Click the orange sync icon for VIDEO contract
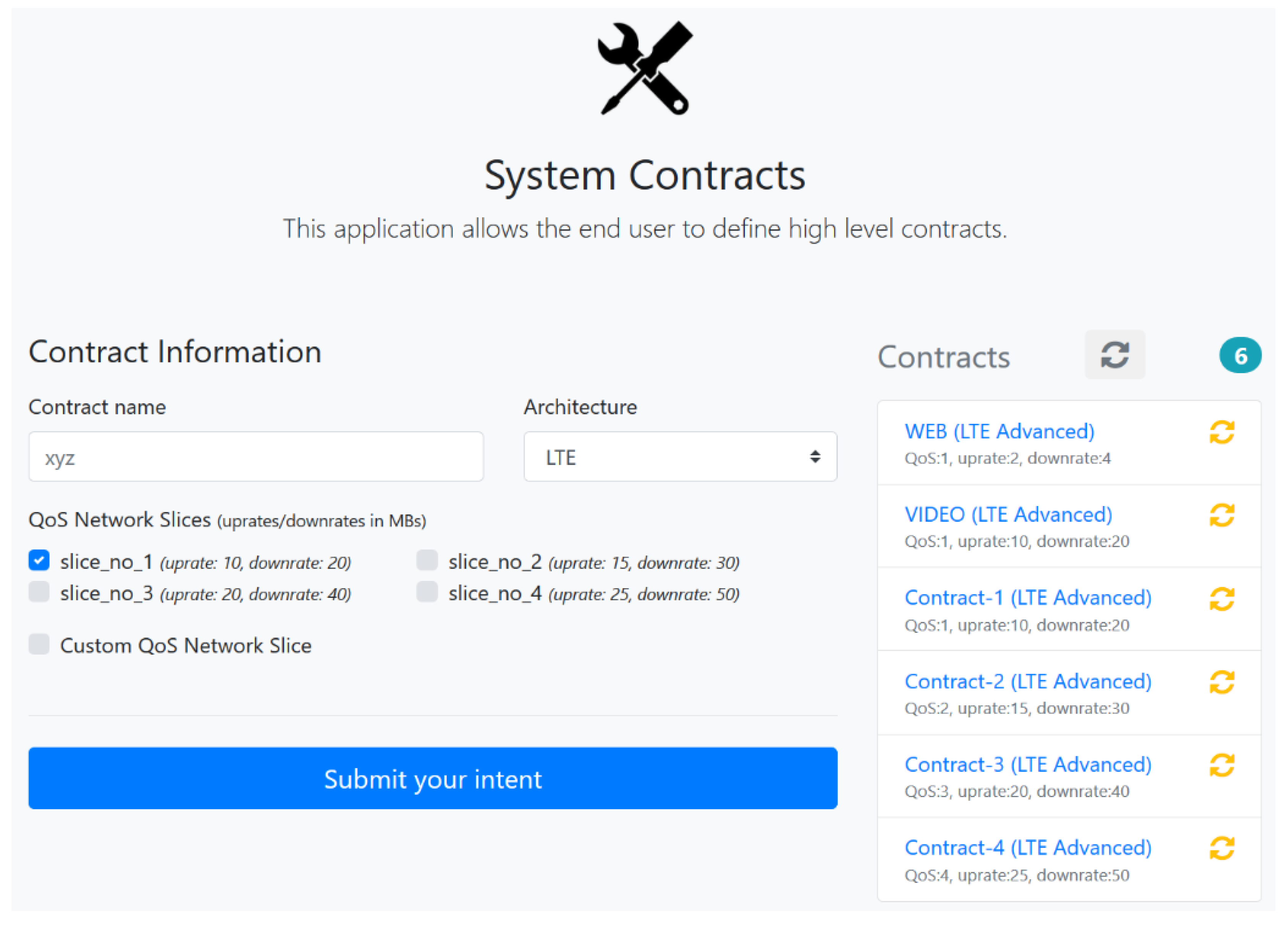The width and height of the screenshot is (1288, 925). tap(1222, 515)
